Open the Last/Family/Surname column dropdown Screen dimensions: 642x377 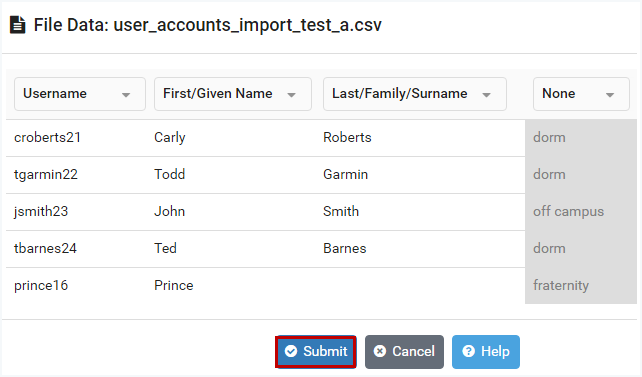pyautogui.click(x=415, y=94)
